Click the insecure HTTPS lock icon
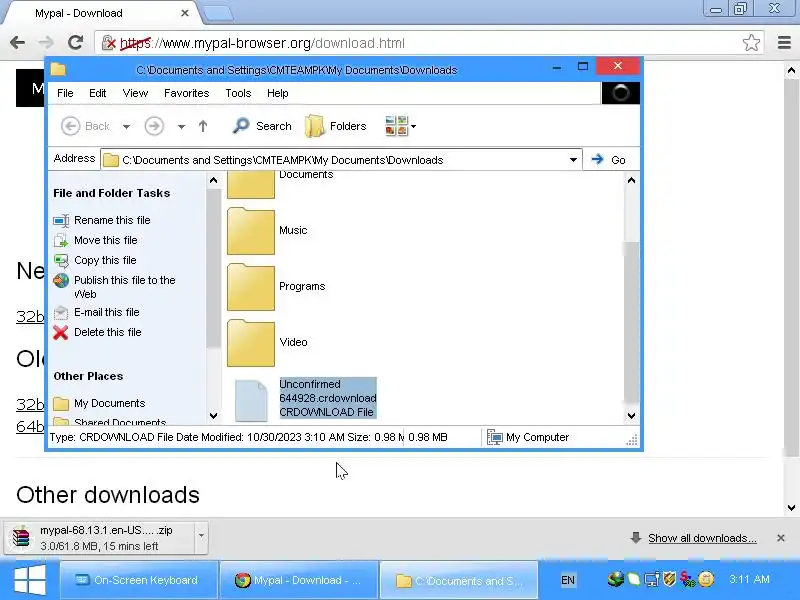The height and width of the screenshot is (600, 800). 108,43
